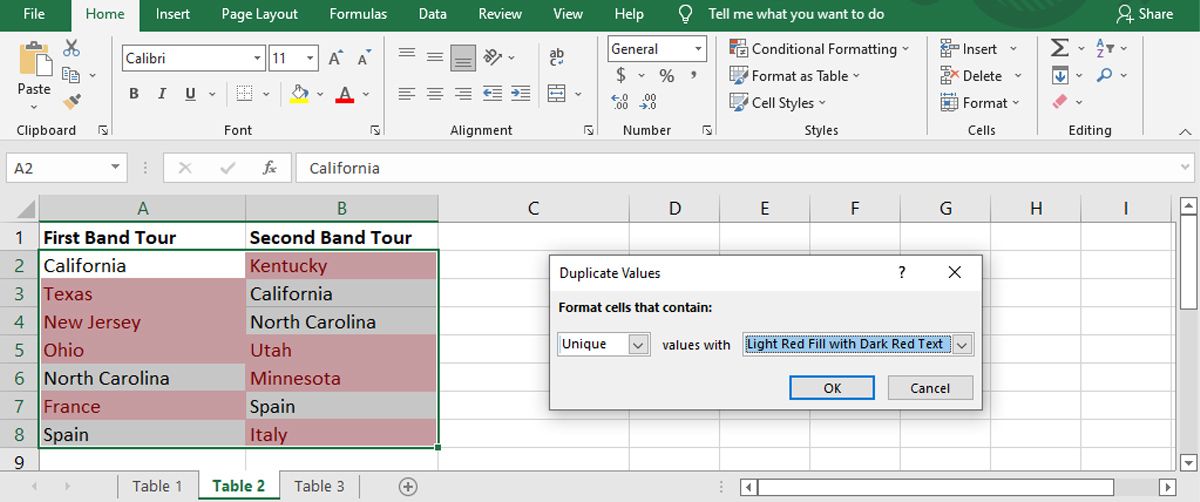Click the Borders icon

tap(244, 94)
